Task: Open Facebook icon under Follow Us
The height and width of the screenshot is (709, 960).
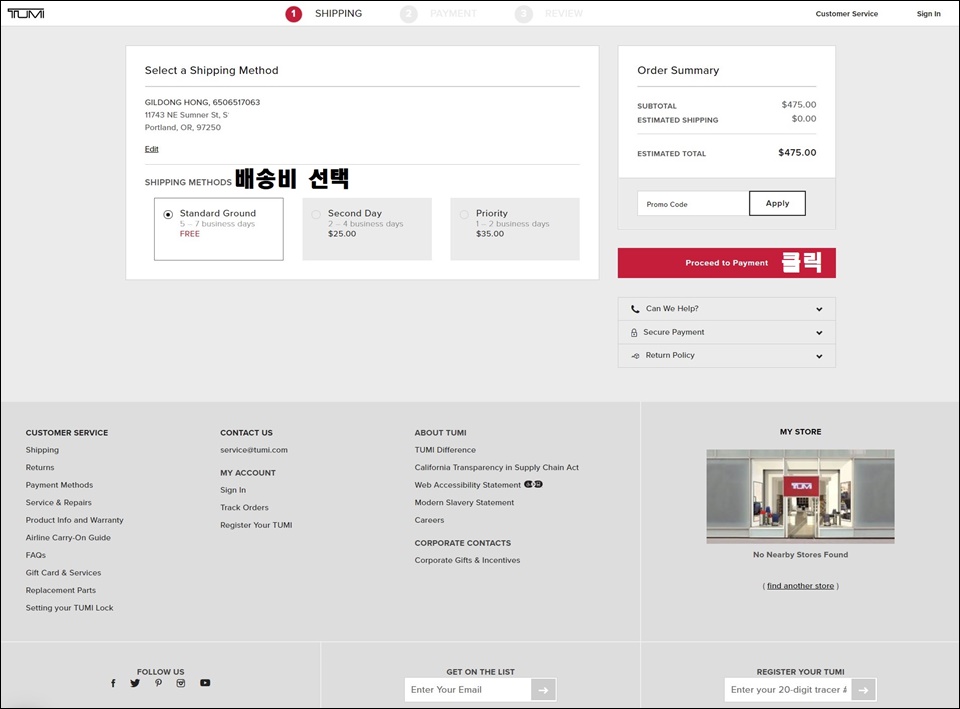Action: 113,683
